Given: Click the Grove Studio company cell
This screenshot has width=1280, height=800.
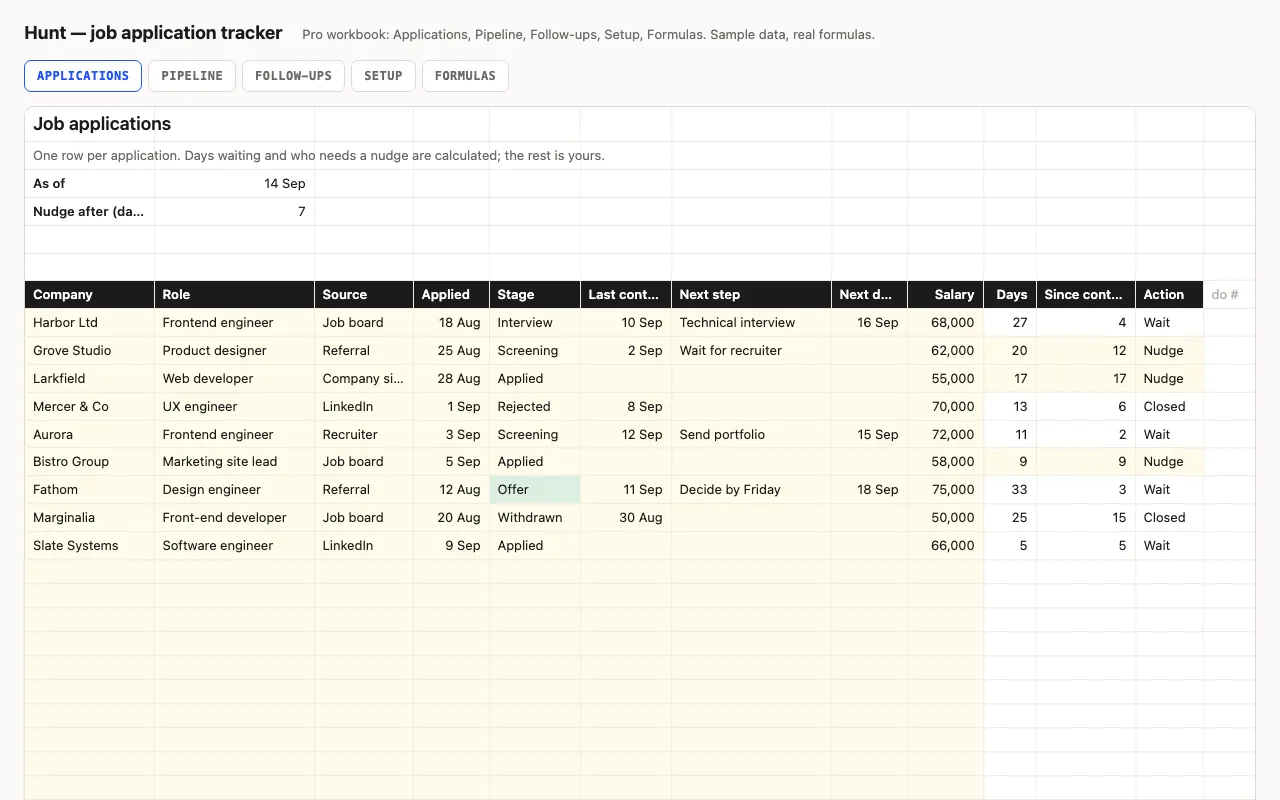Looking at the screenshot, I should [x=90, y=351].
